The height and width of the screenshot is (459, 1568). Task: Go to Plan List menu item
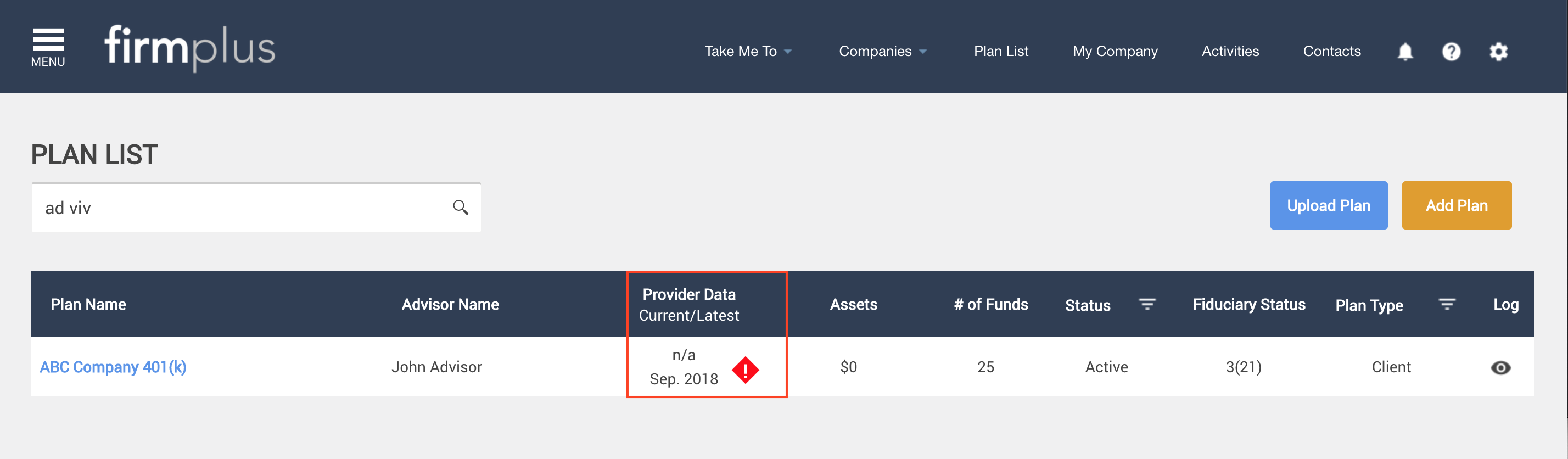point(1001,51)
